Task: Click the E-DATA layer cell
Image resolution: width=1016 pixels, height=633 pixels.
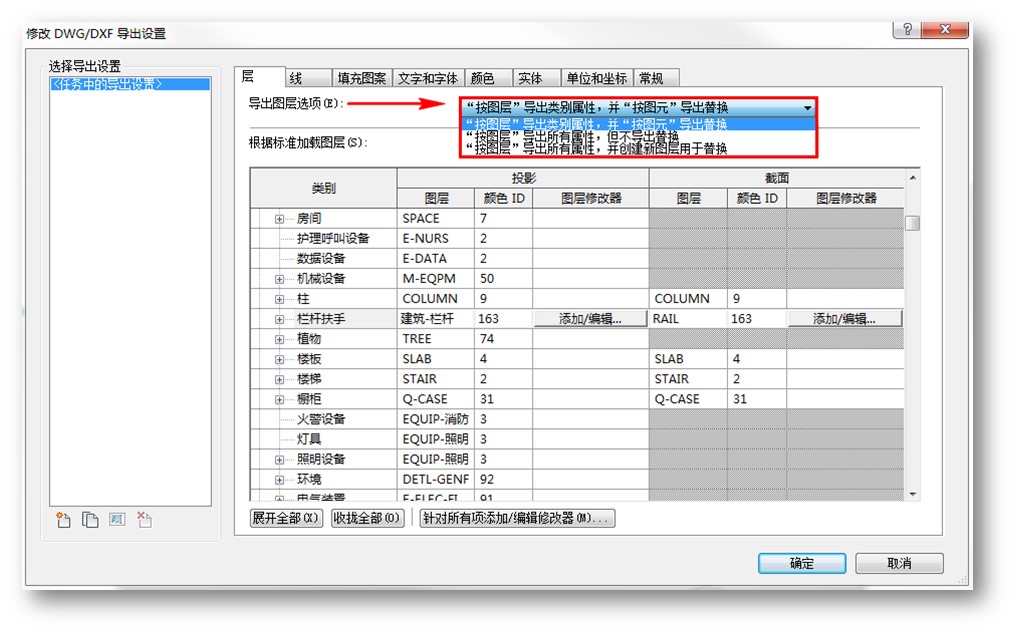Action: point(435,259)
